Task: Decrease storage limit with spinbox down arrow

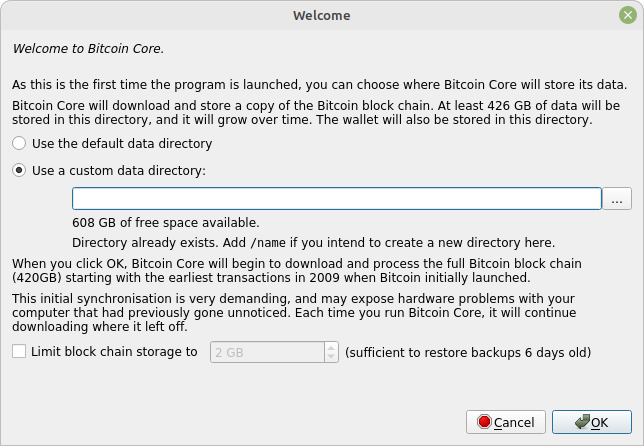Action: tap(331, 357)
